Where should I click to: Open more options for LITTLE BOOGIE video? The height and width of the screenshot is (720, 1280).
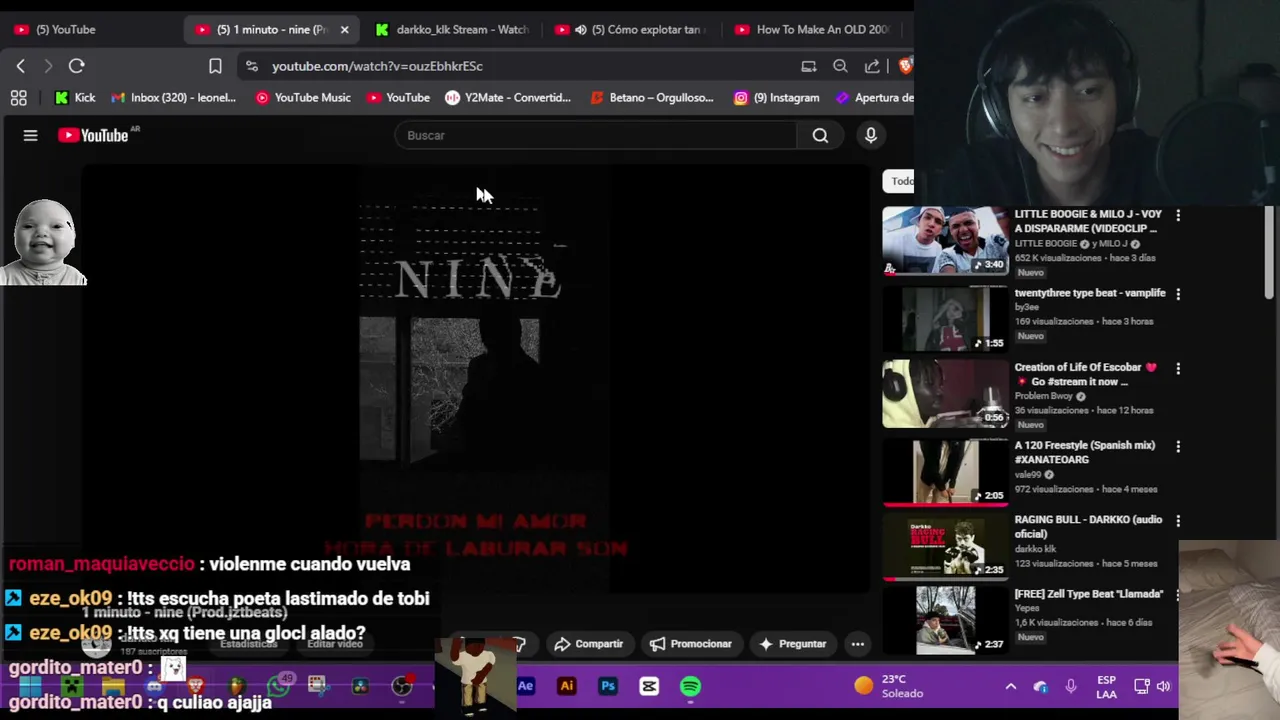coord(1178,215)
